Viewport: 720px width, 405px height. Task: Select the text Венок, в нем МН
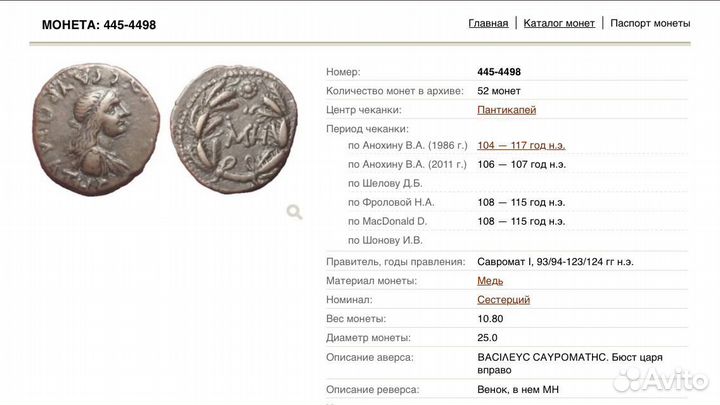[x=518, y=389]
